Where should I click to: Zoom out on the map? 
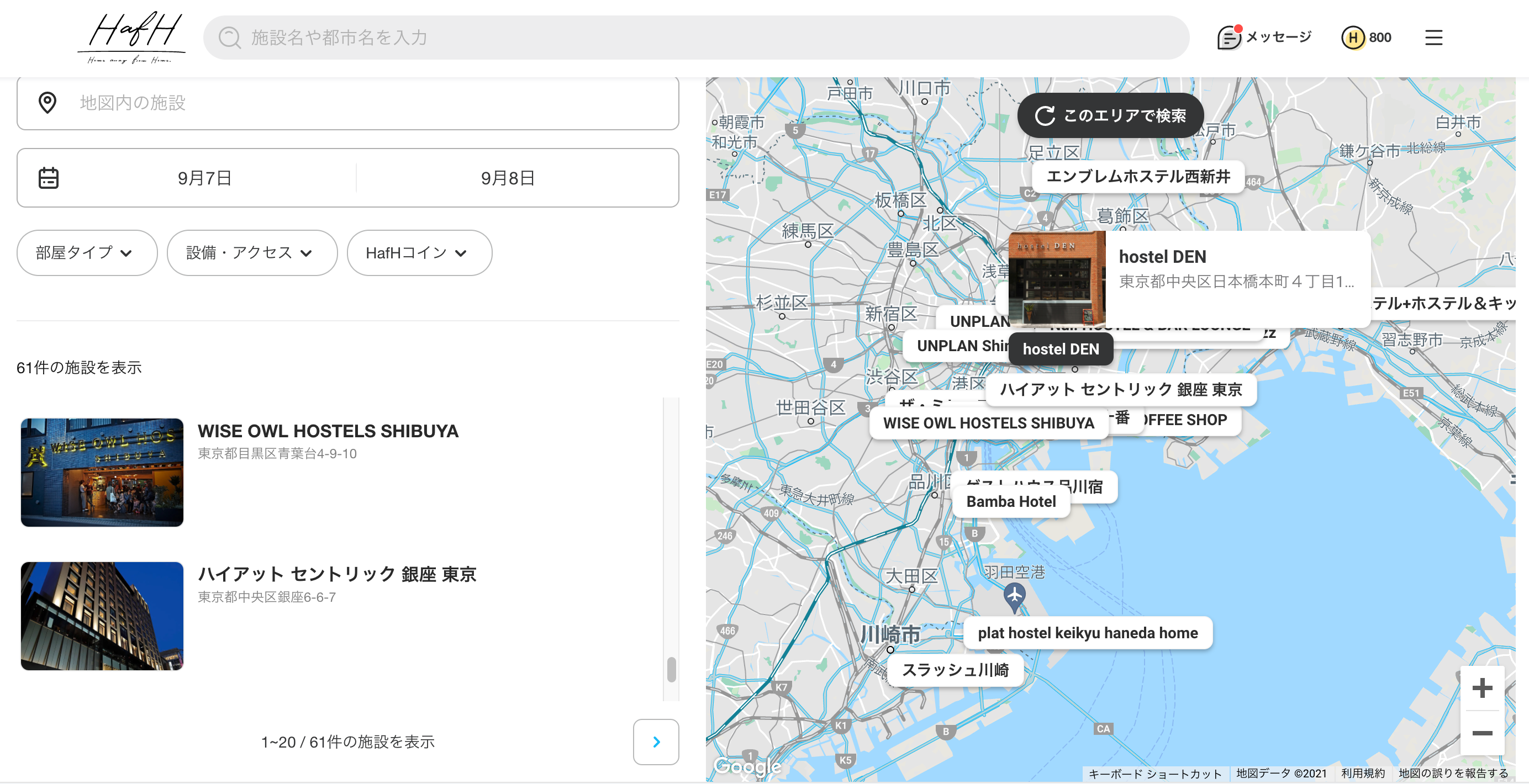tap(1482, 733)
